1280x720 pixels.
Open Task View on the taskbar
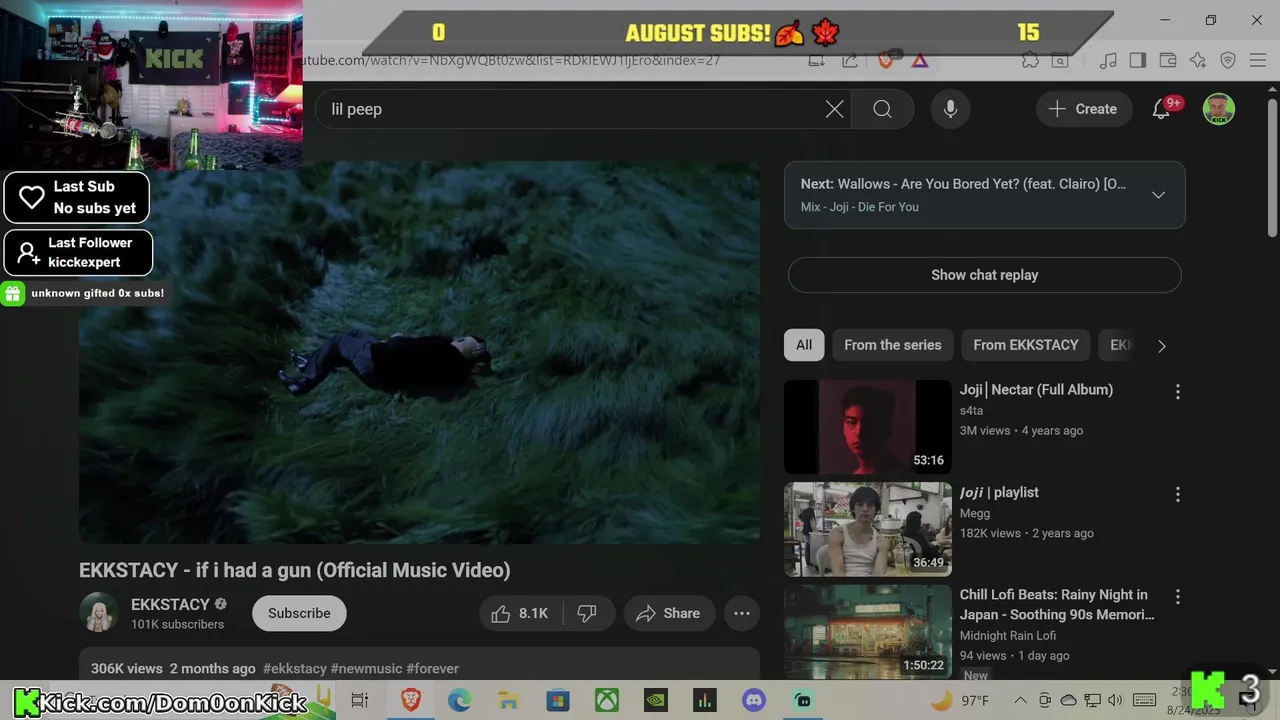click(360, 701)
